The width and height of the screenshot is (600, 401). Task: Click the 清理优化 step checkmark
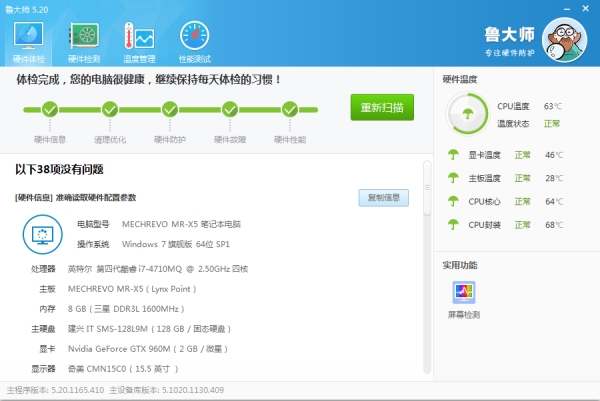110,110
